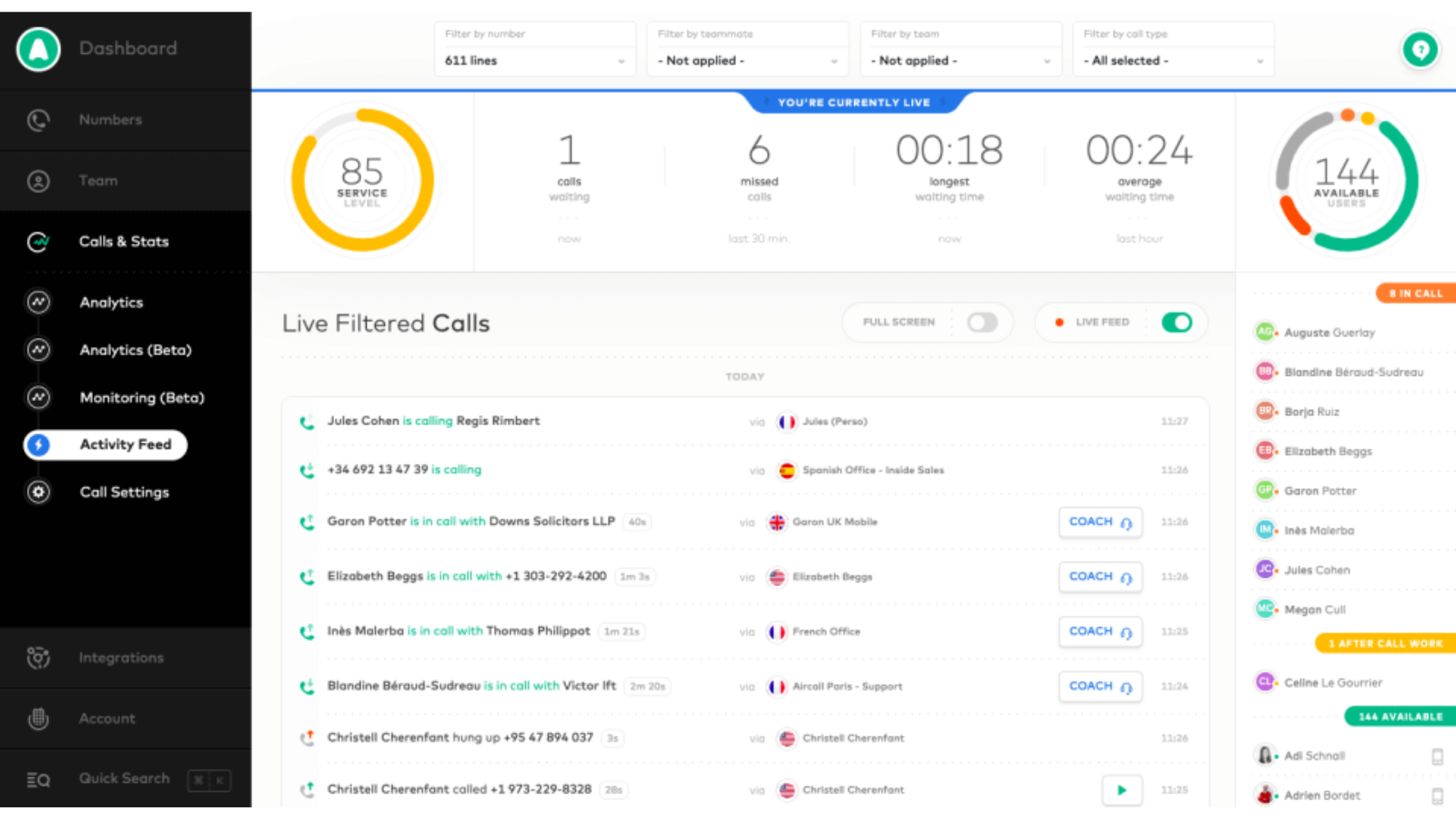Viewport: 1456px width, 819px height.
Task: Coach Blandine Béraud-Sudreau's call
Action: tap(1100, 687)
